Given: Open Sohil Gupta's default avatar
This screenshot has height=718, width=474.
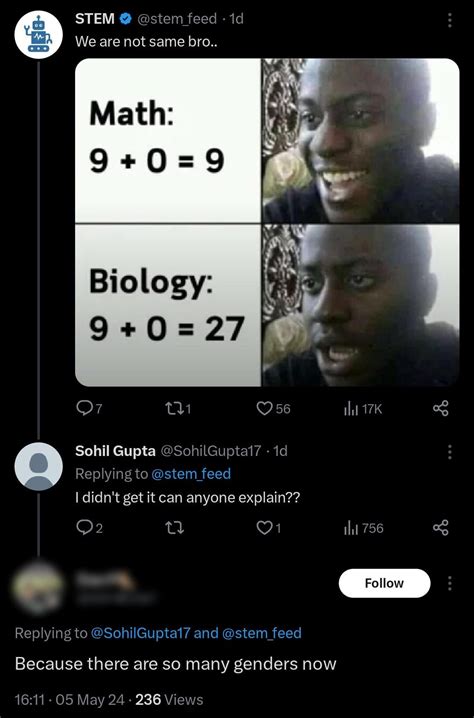Looking at the screenshot, I should pyautogui.click(x=38, y=467).
